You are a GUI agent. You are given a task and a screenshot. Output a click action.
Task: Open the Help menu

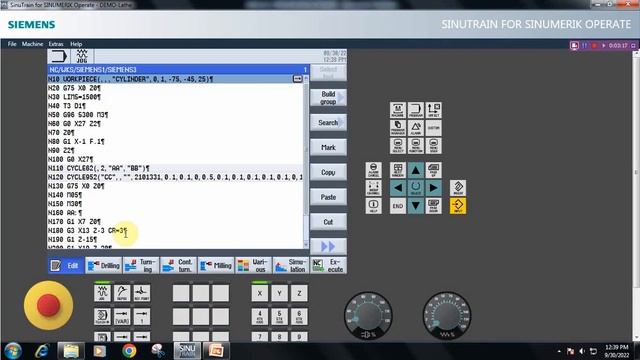(x=76, y=44)
